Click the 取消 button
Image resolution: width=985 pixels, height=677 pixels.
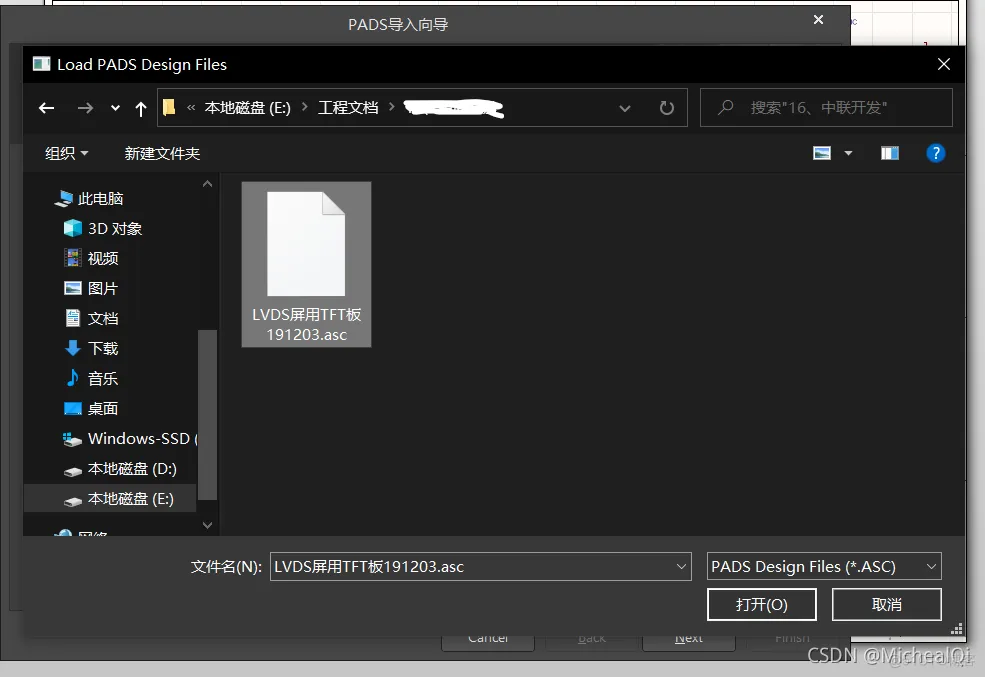[886, 604]
